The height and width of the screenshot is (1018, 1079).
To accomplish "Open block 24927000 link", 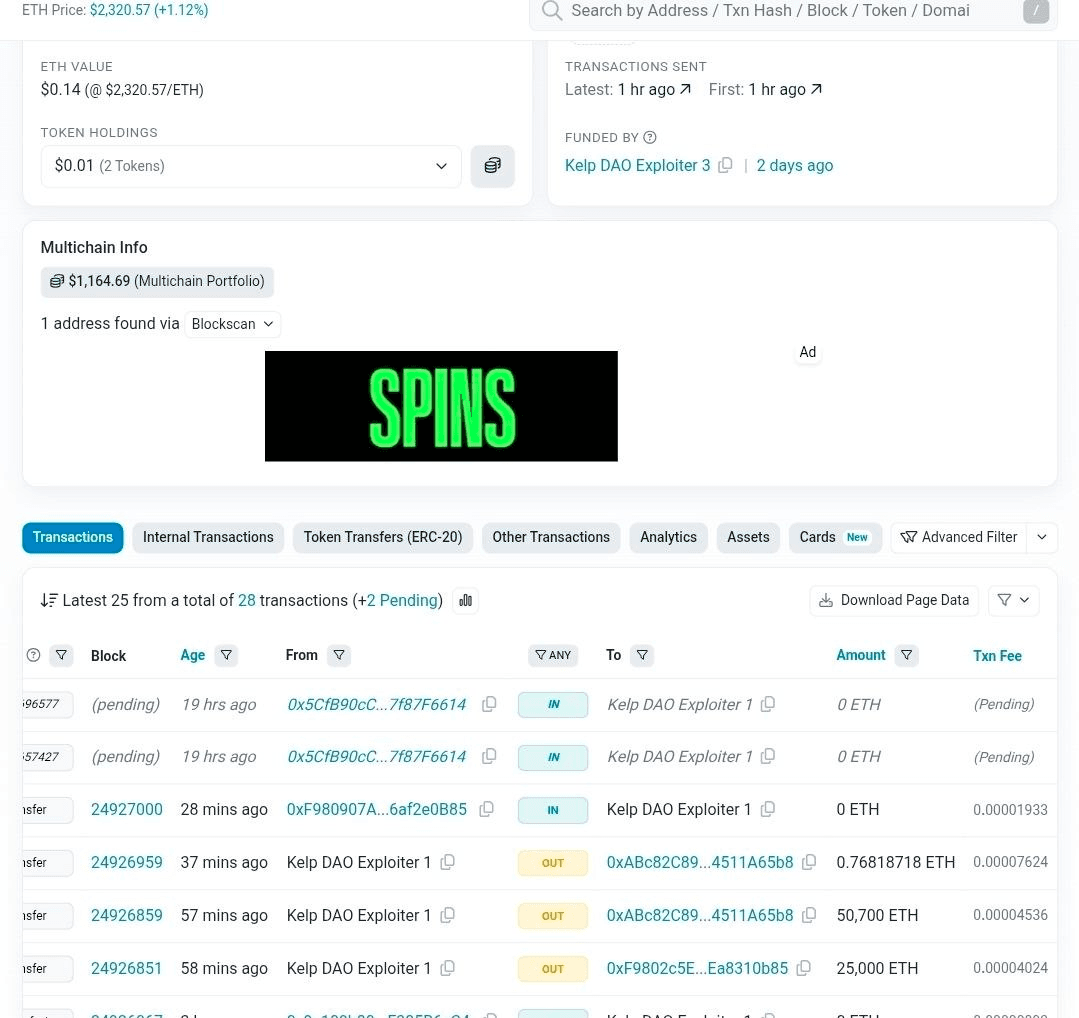I will click(126, 809).
